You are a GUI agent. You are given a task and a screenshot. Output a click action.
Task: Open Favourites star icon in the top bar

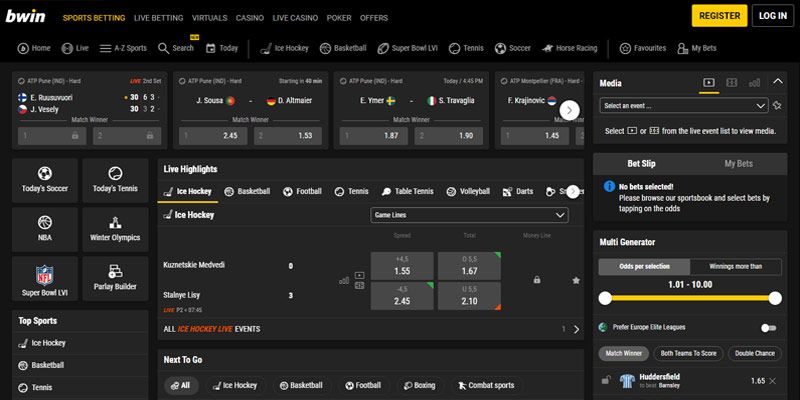pyautogui.click(x=625, y=48)
